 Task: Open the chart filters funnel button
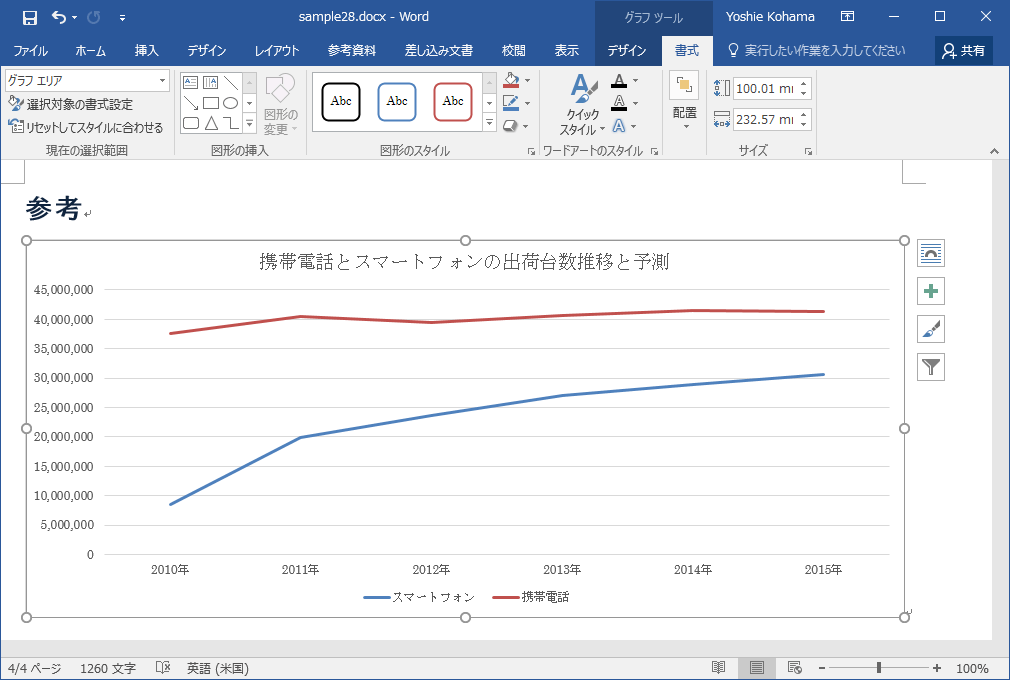931,367
